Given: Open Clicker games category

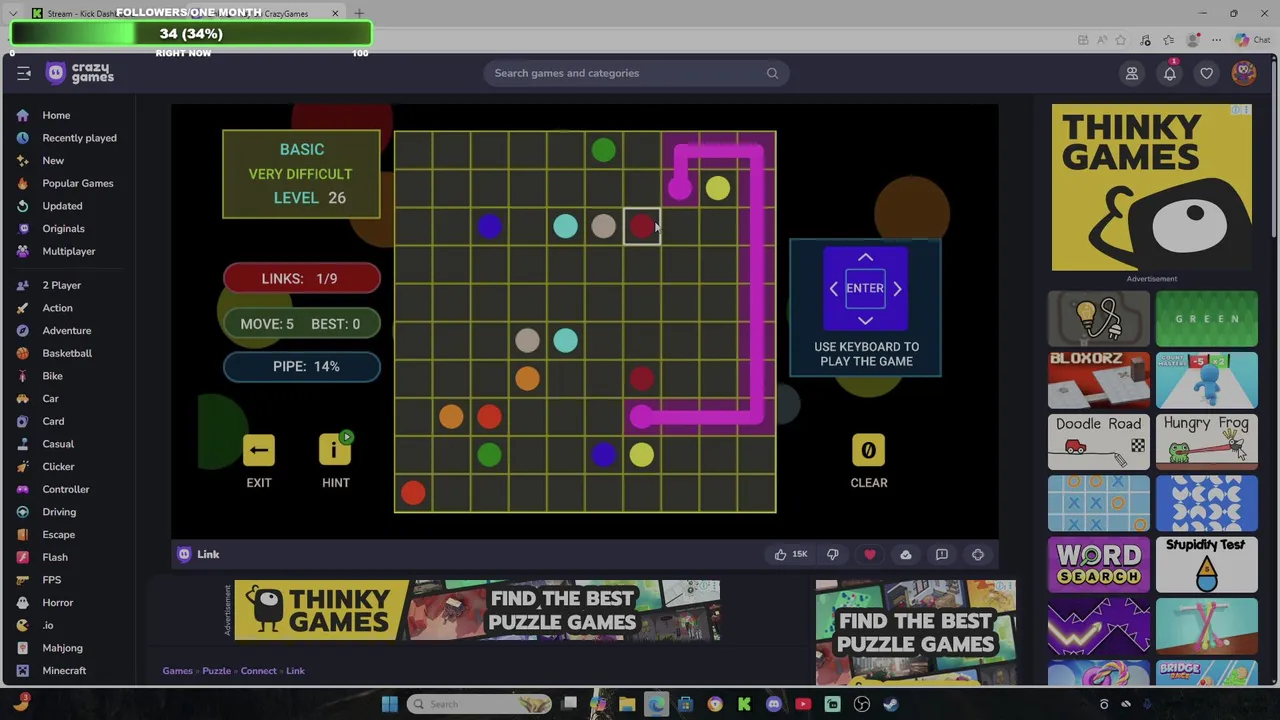Looking at the screenshot, I should pyautogui.click(x=58, y=467).
